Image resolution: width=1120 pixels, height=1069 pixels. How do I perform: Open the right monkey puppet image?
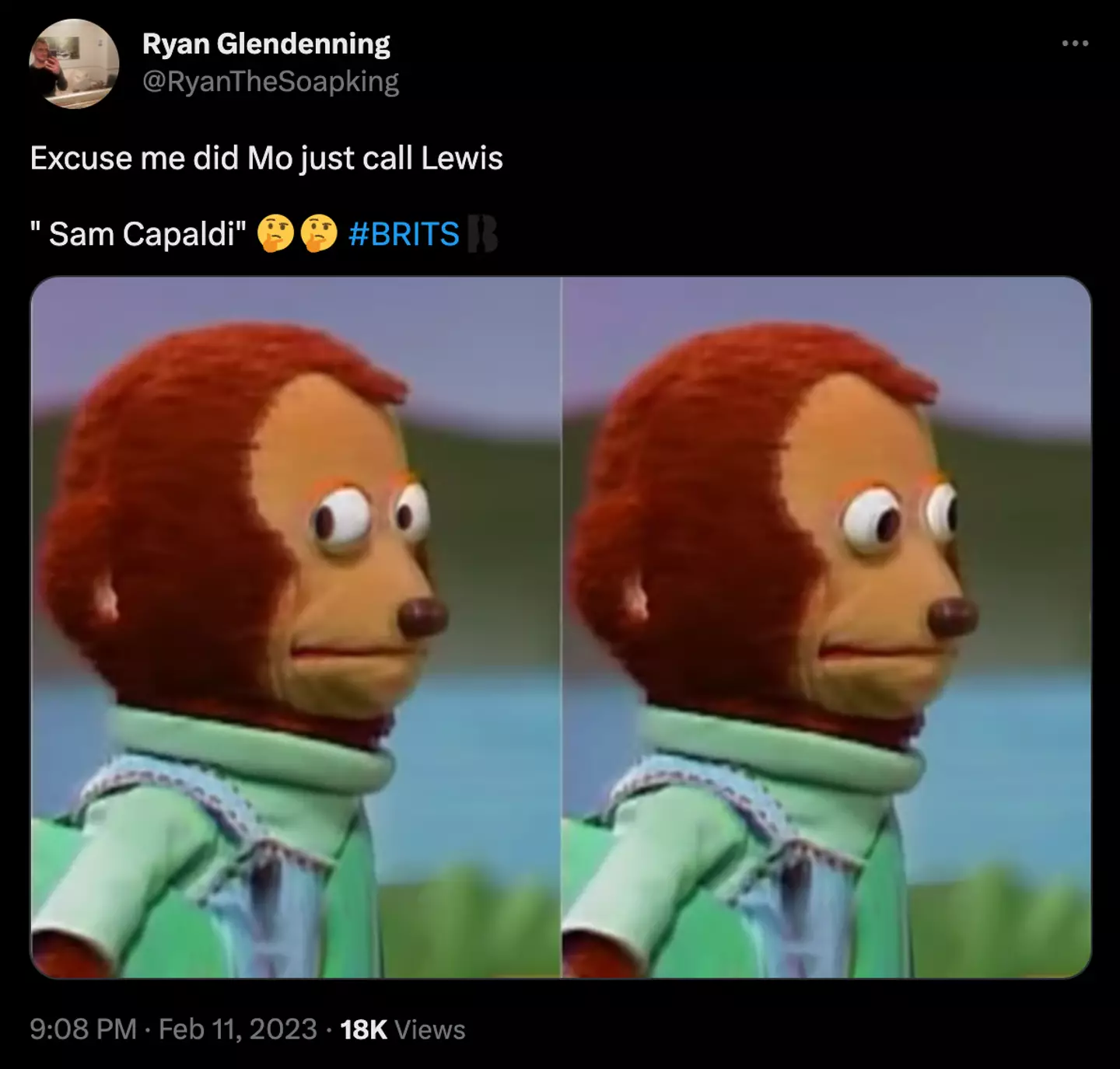[x=826, y=627]
